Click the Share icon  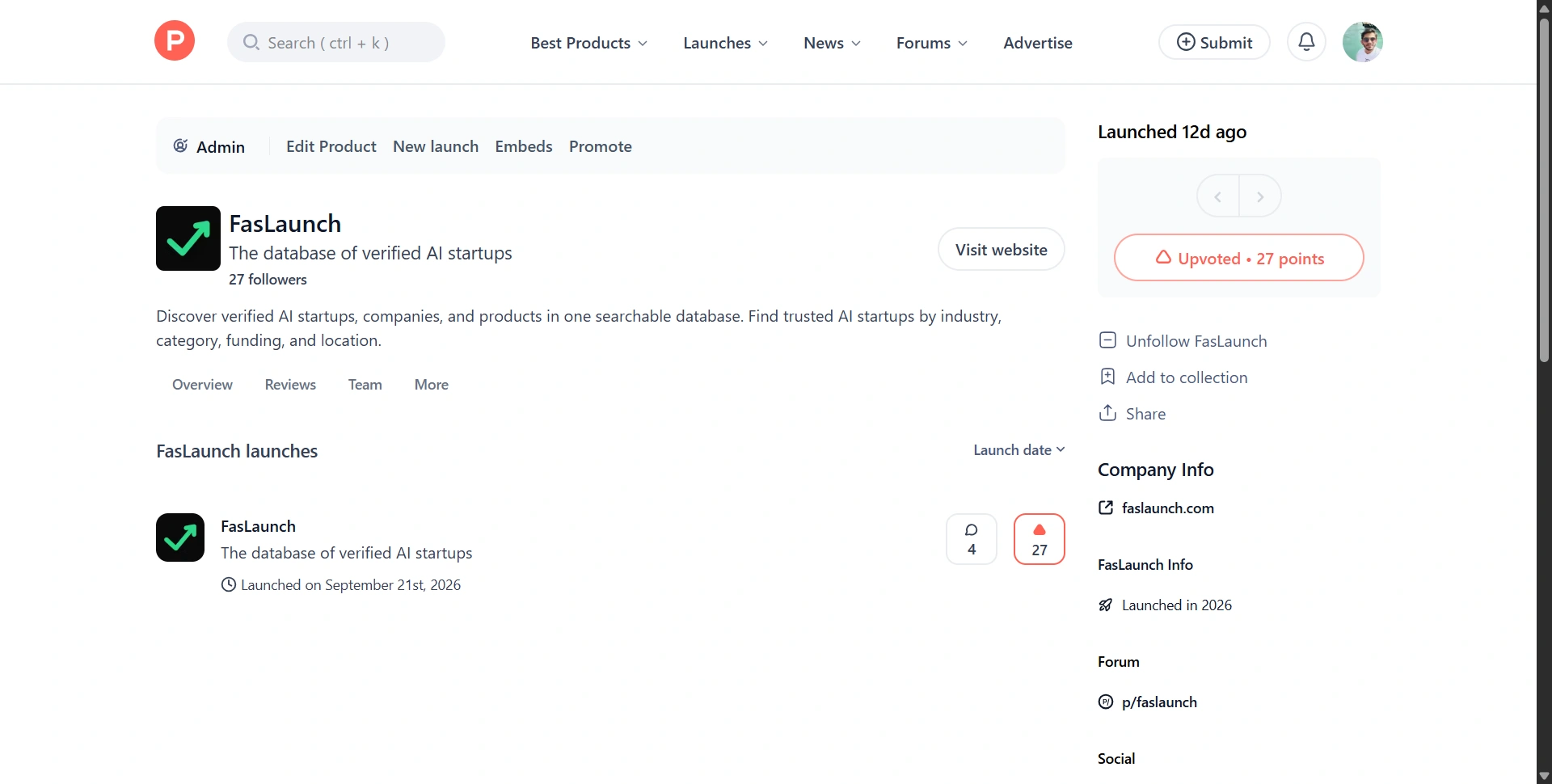[1107, 413]
